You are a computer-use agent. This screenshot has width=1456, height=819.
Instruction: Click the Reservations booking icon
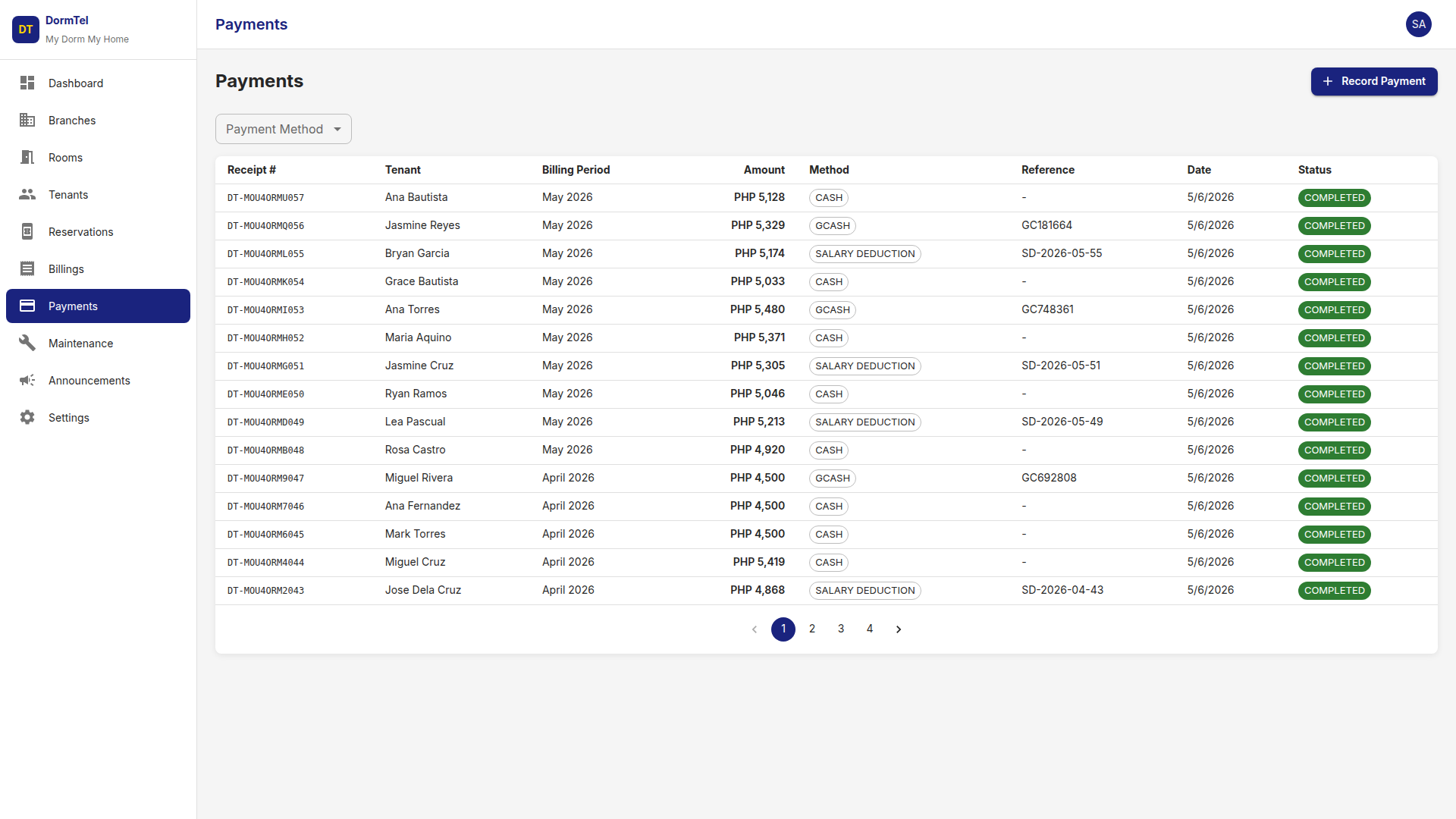(x=27, y=231)
